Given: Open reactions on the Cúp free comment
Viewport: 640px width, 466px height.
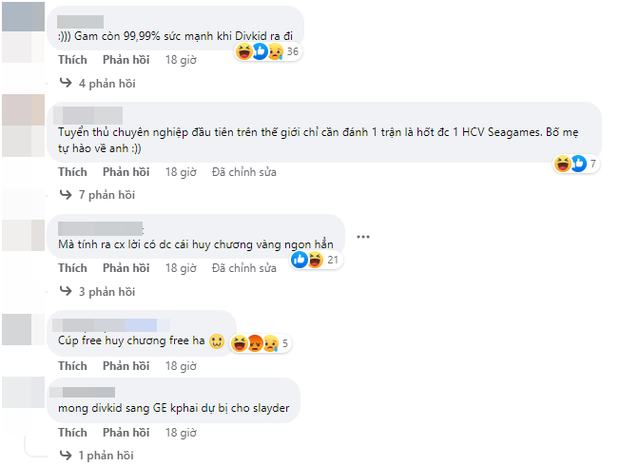Looking at the screenshot, I should click(x=260, y=344).
